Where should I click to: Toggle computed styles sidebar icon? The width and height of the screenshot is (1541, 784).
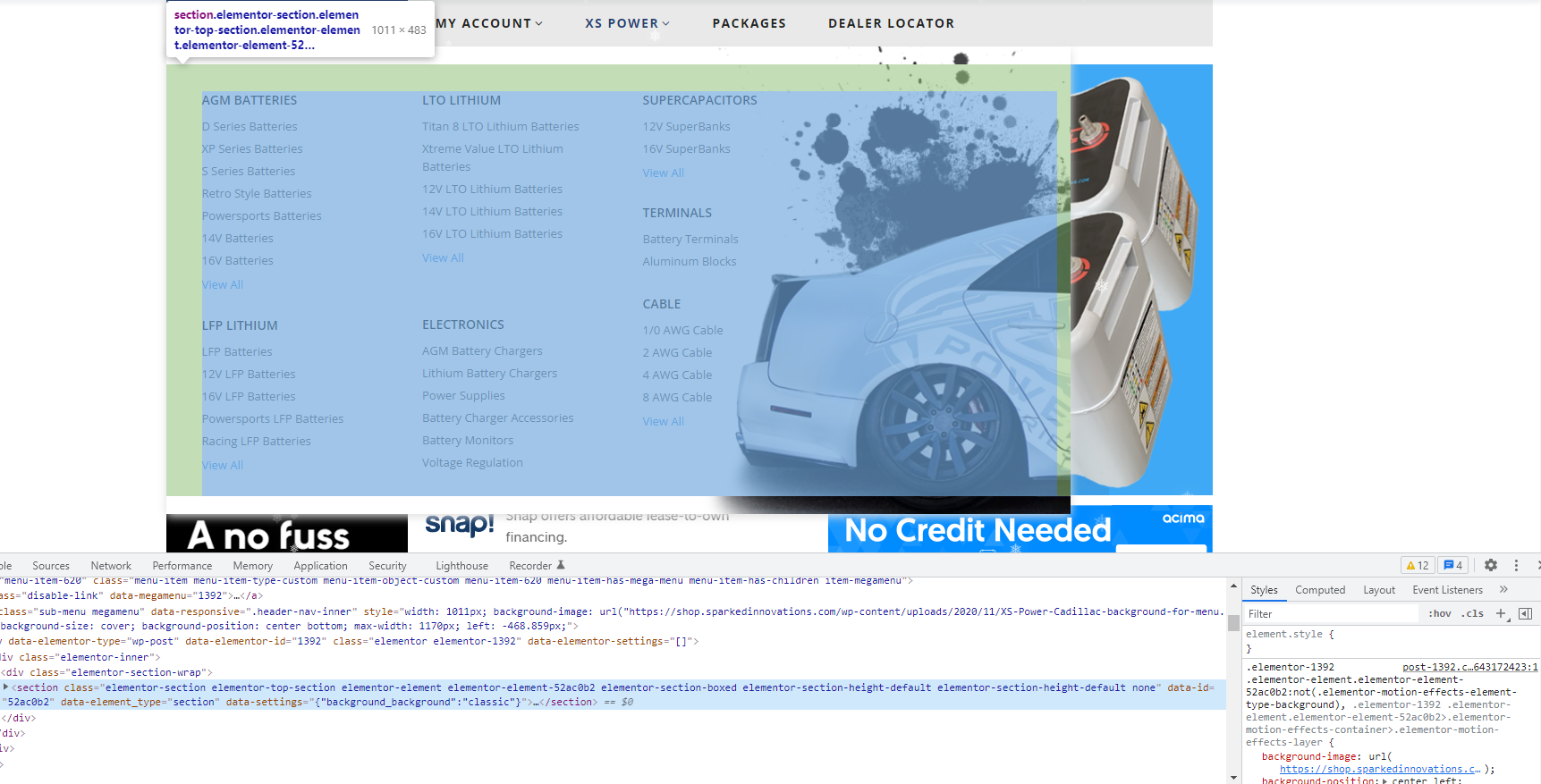pos(1525,613)
